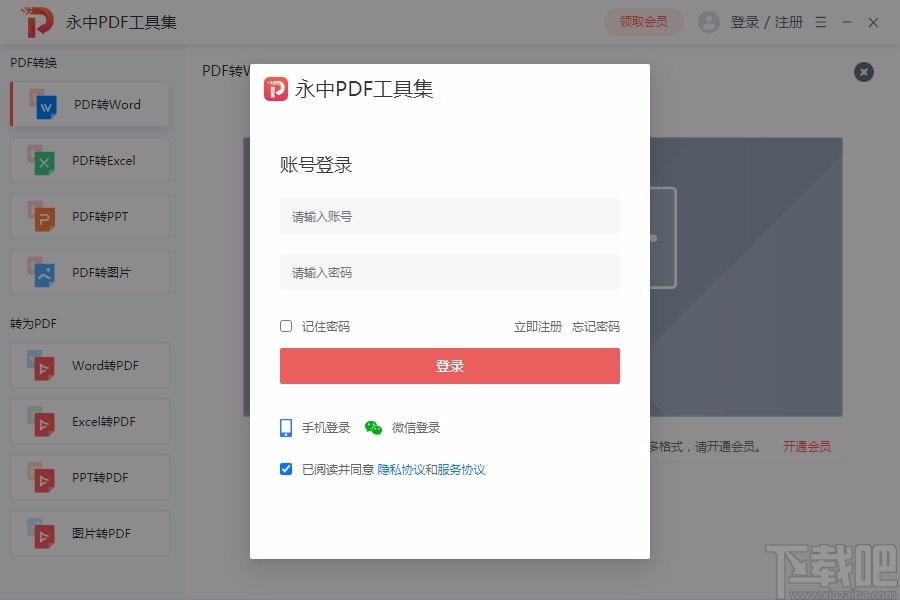This screenshot has height=600, width=900.
Task: Click 立即注册 to register now
Action: click(x=536, y=326)
